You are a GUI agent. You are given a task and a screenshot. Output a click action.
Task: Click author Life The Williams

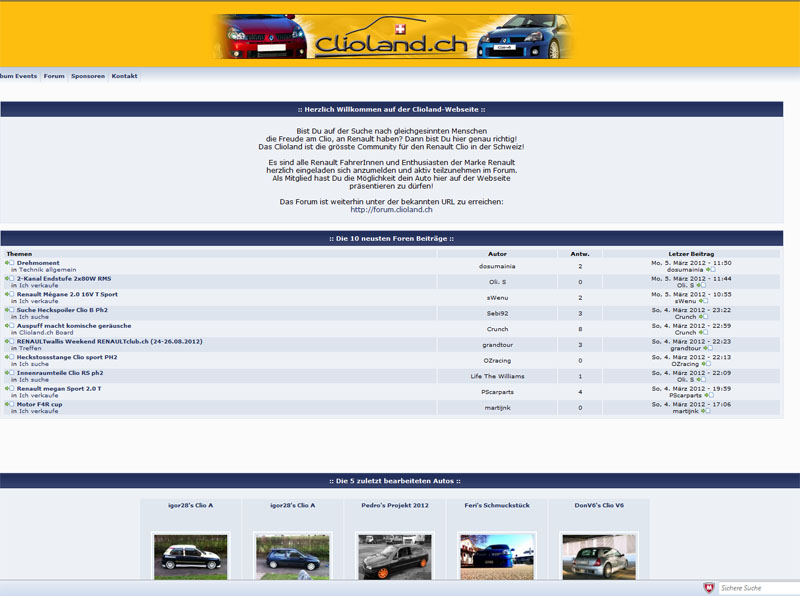click(x=497, y=376)
